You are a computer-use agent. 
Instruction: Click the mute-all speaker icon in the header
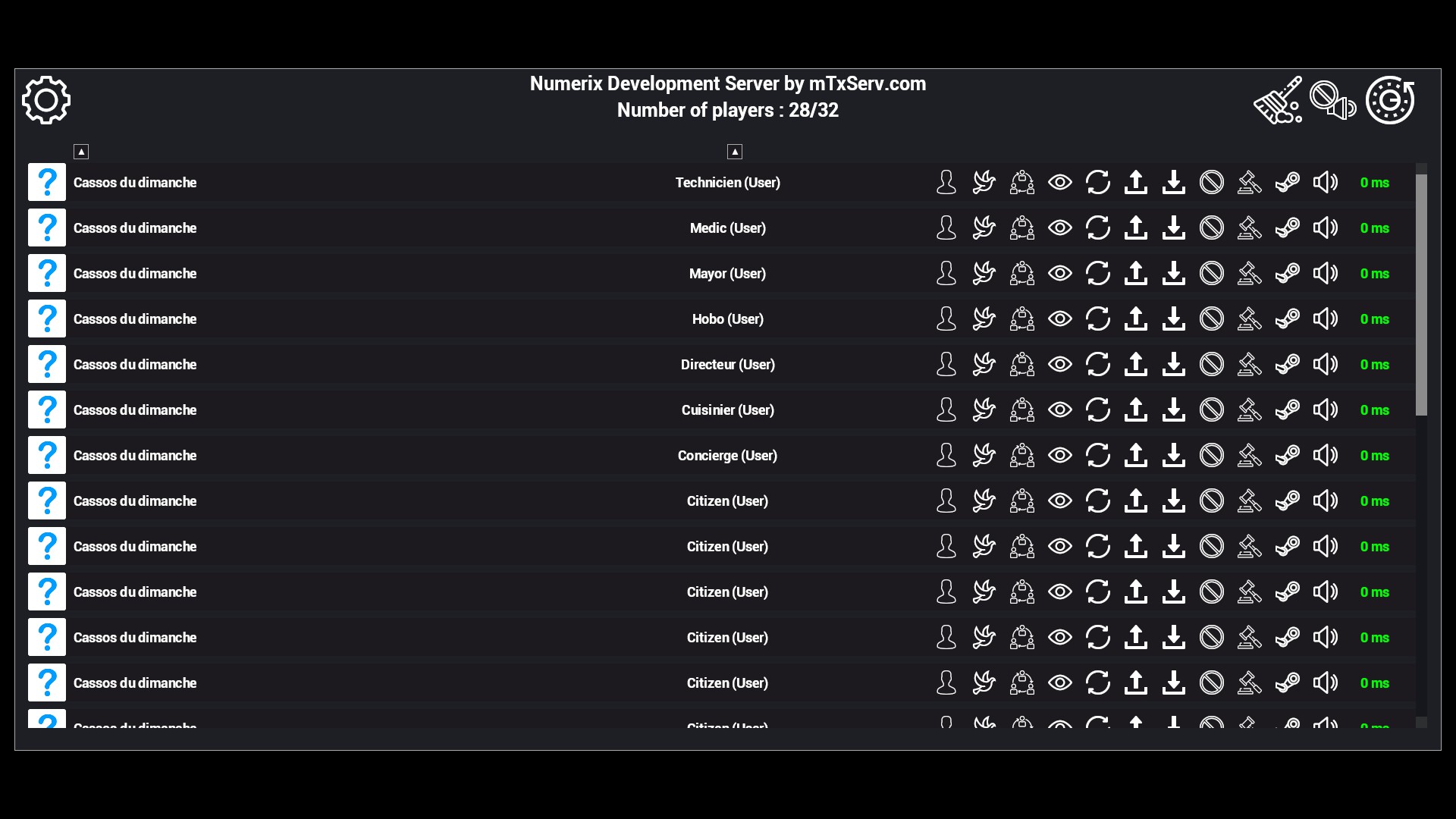click(1332, 100)
